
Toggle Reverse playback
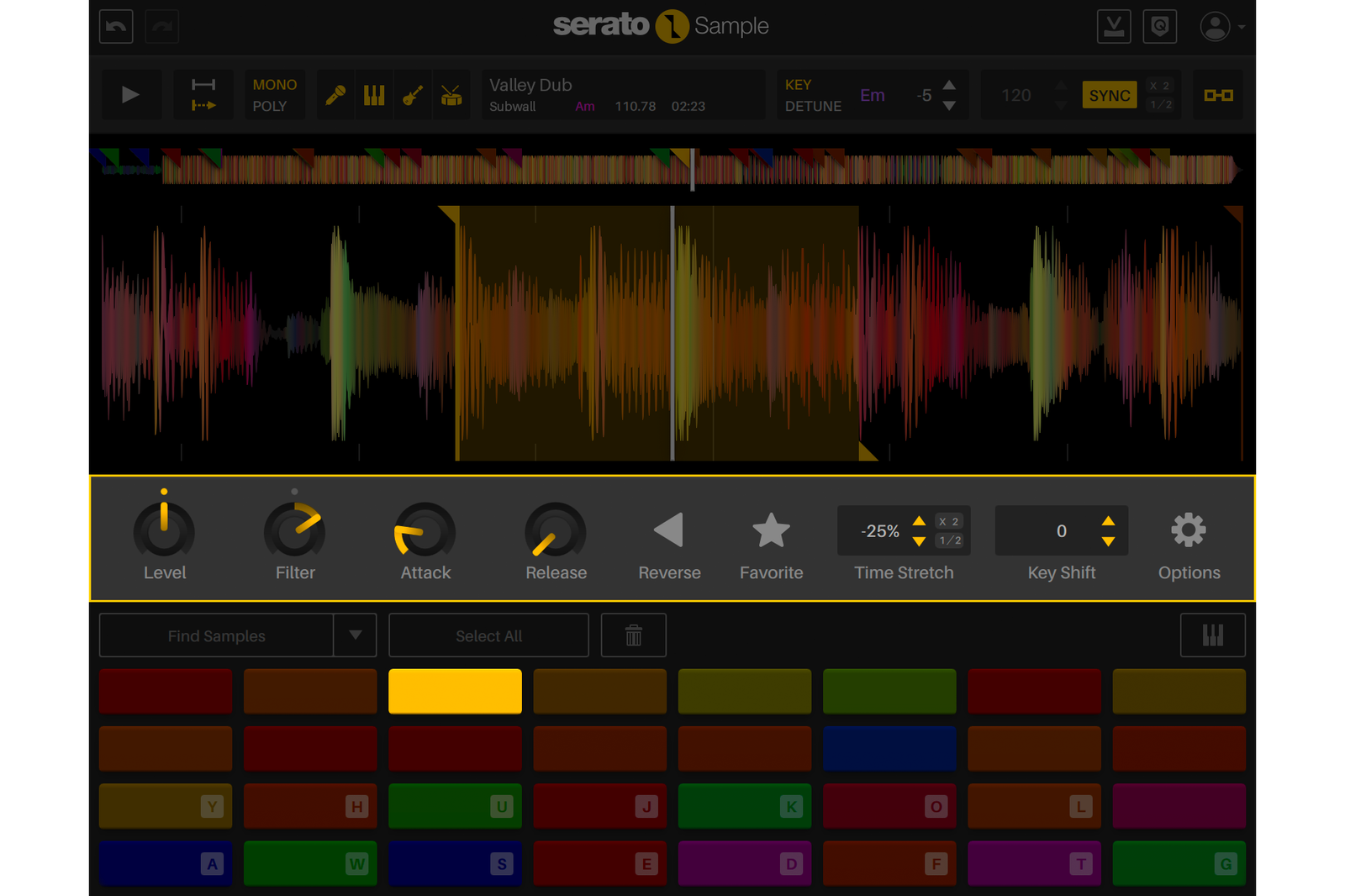[x=669, y=530]
